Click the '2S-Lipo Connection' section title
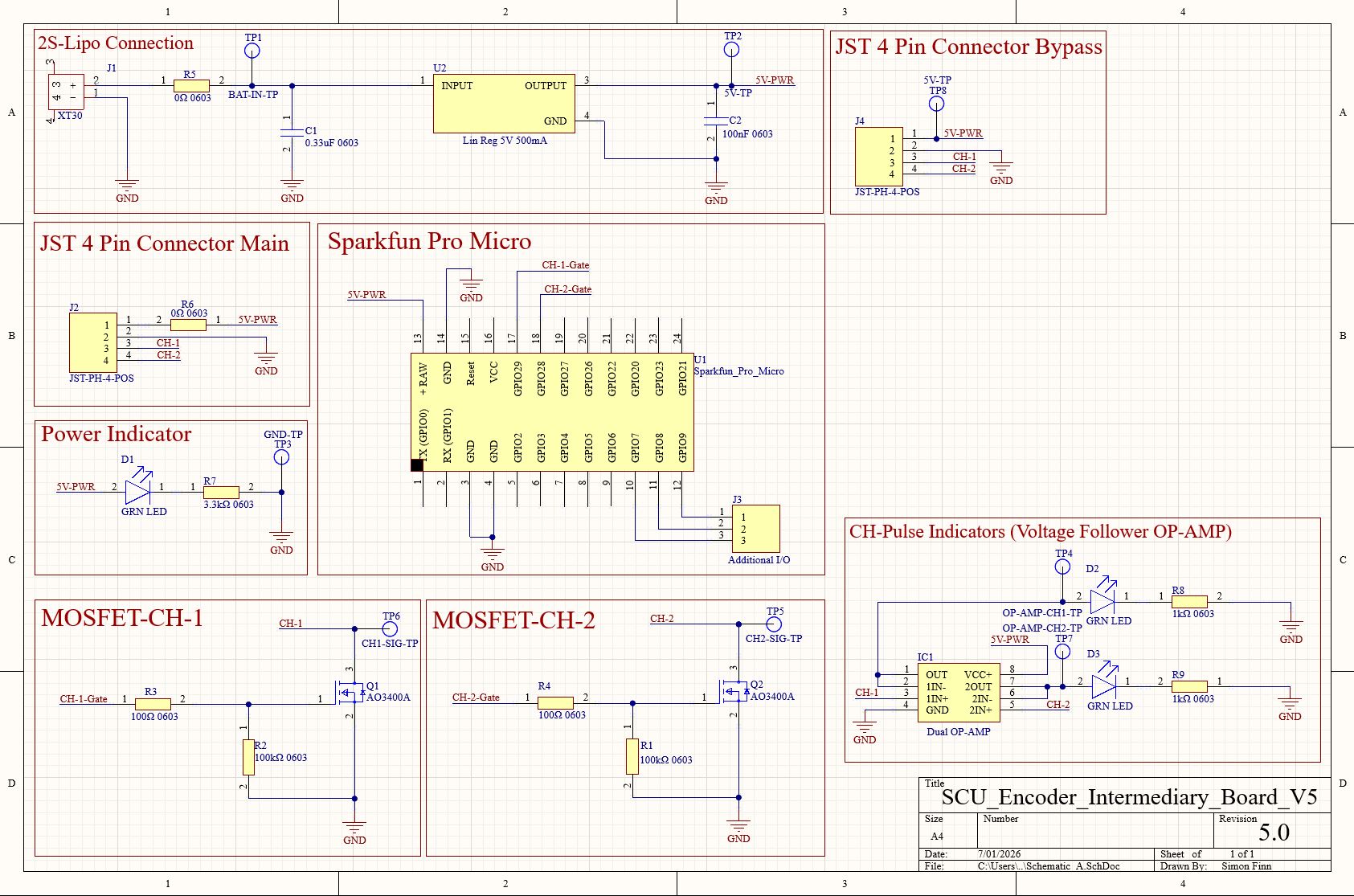 [x=116, y=43]
